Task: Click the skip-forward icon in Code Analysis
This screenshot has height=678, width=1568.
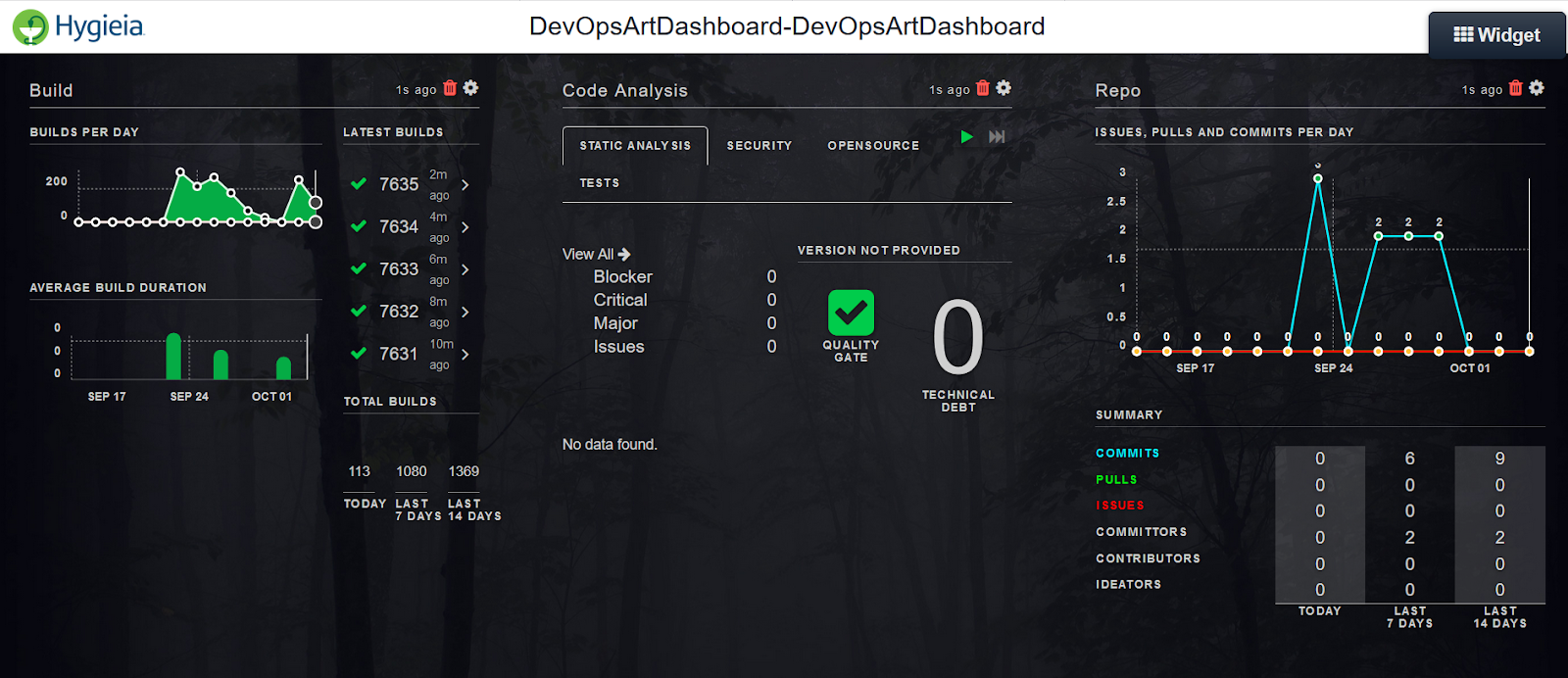Action: (x=997, y=137)
